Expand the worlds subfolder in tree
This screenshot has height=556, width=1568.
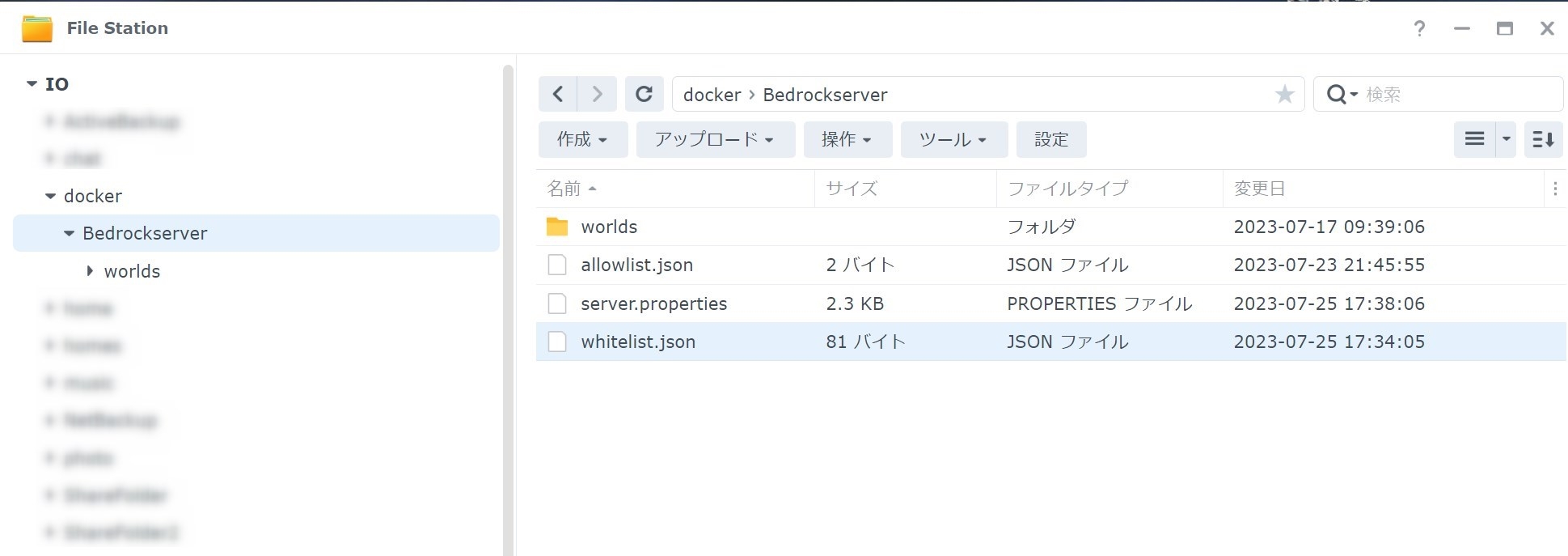coord(90,271)
